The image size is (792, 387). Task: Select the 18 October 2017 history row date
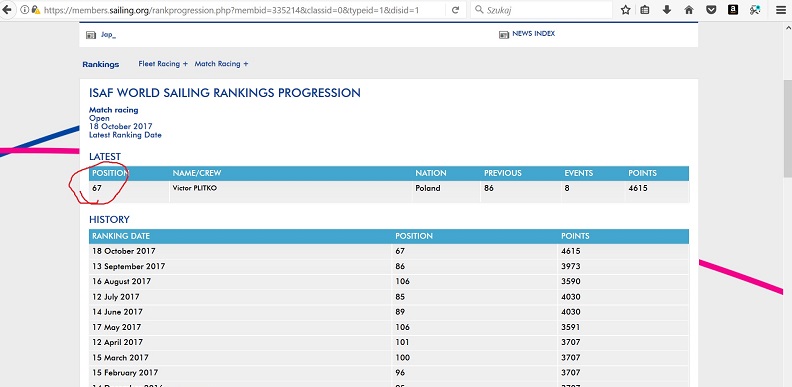[x=124, y=251]
